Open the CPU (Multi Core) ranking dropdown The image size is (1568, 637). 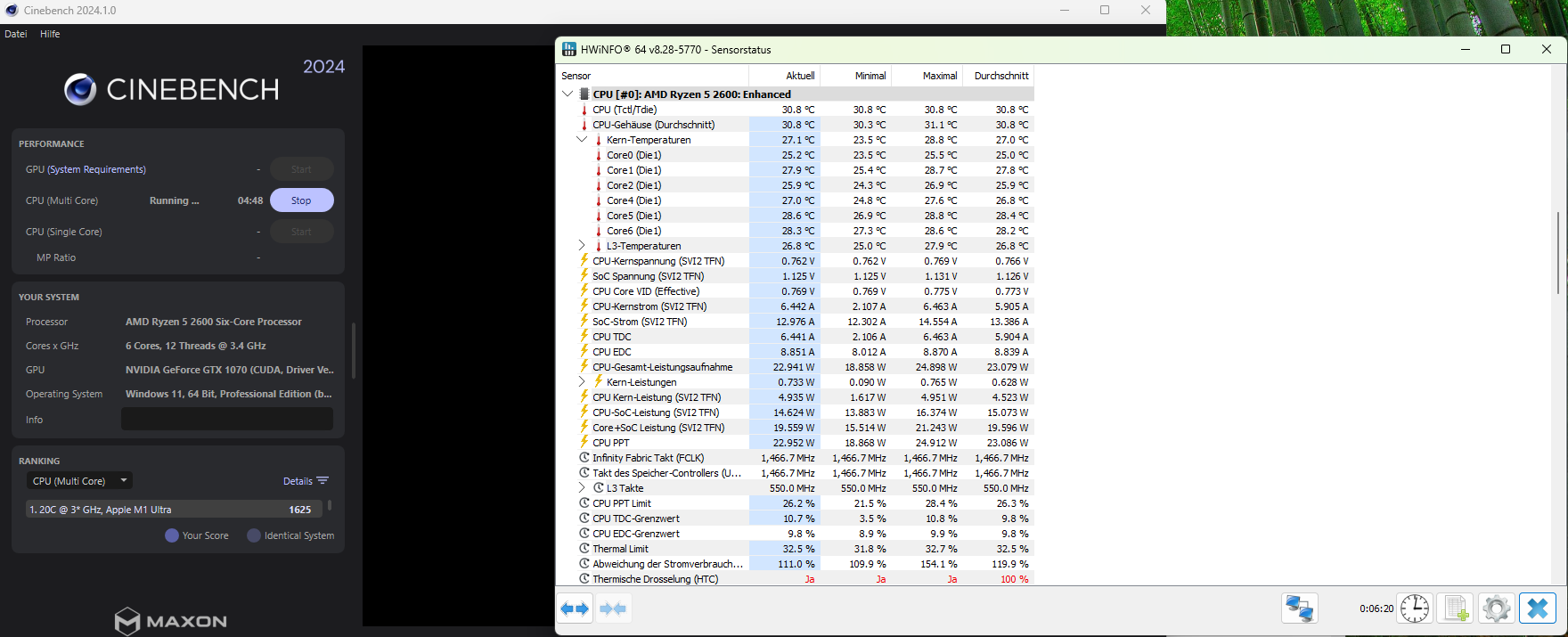(x=79, y=481)
